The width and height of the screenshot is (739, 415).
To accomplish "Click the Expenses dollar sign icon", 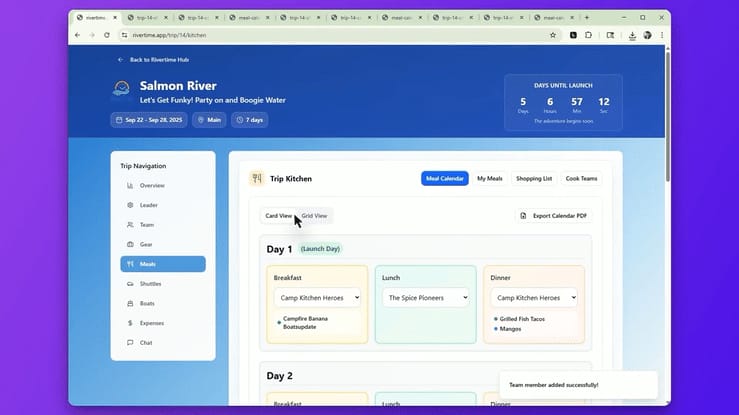I will pos(130,323).
